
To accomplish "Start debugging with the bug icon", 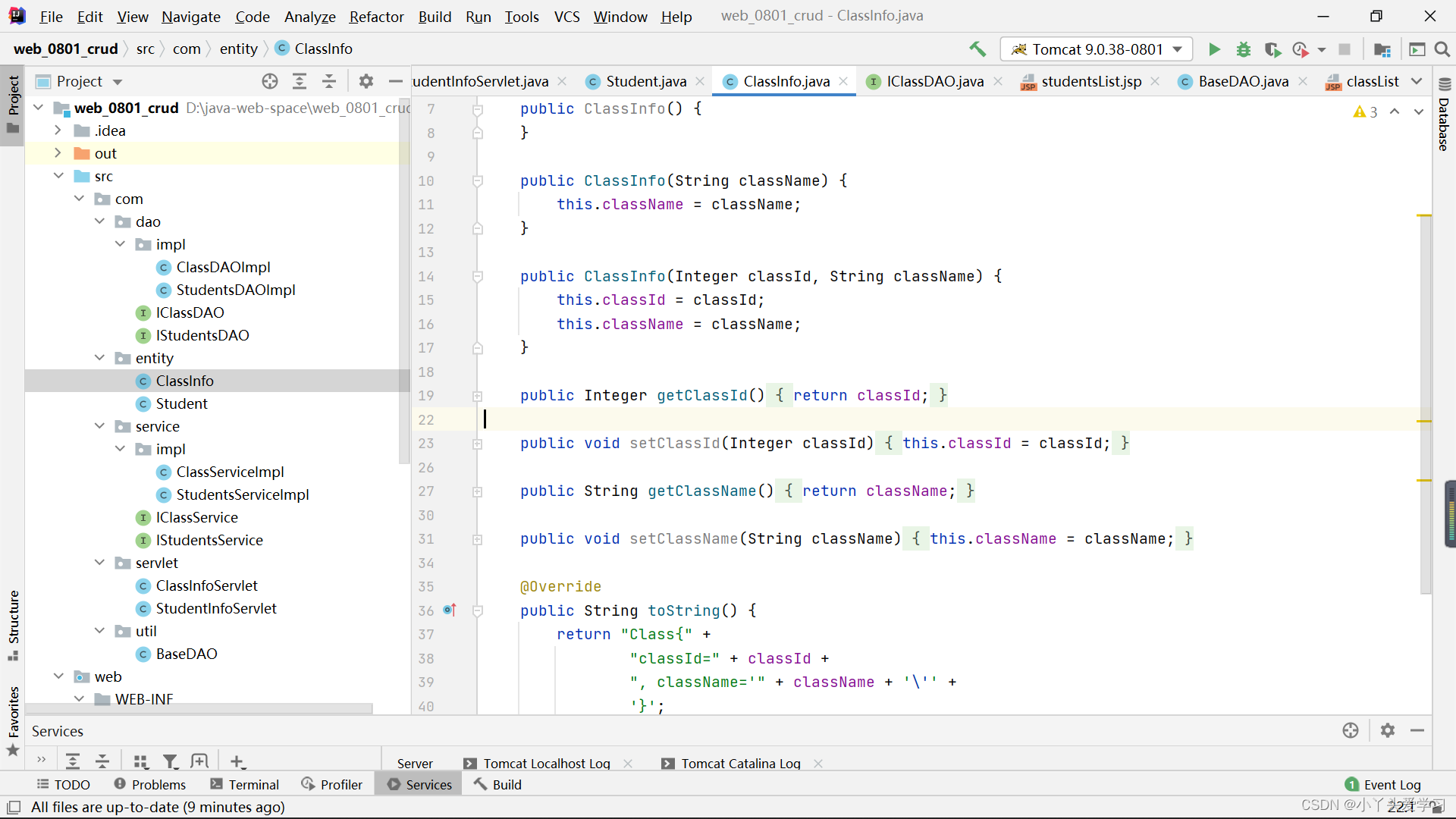I will click(x=1244, y=49).
